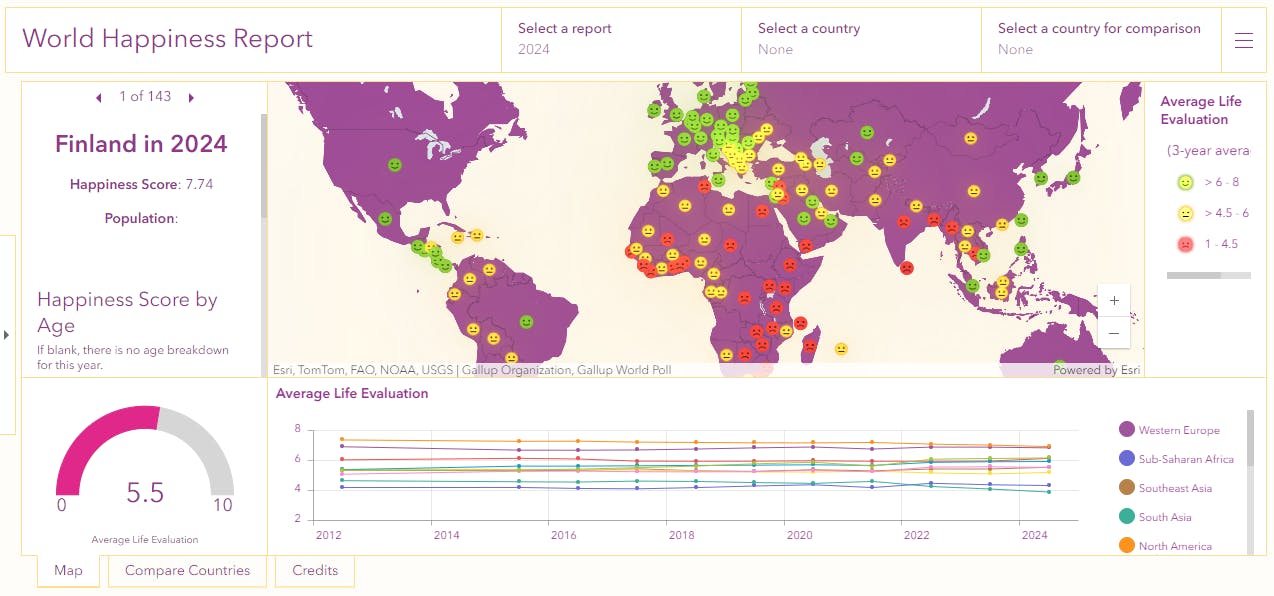Screen dimensions: 1274x596
Task: Open the country comparison dropdown
Action: 1100,40
